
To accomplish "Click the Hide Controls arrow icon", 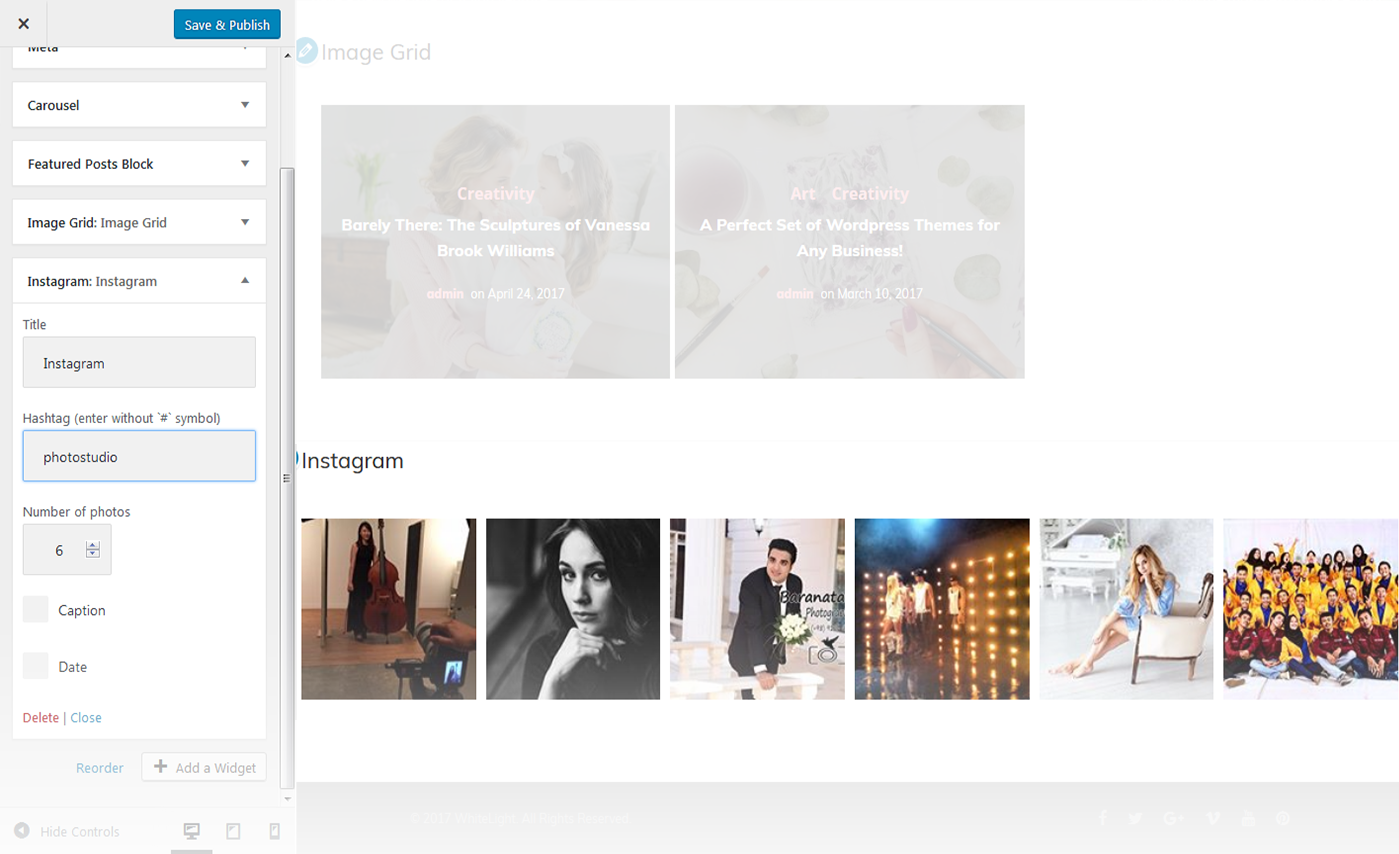I will click(21, 831).
